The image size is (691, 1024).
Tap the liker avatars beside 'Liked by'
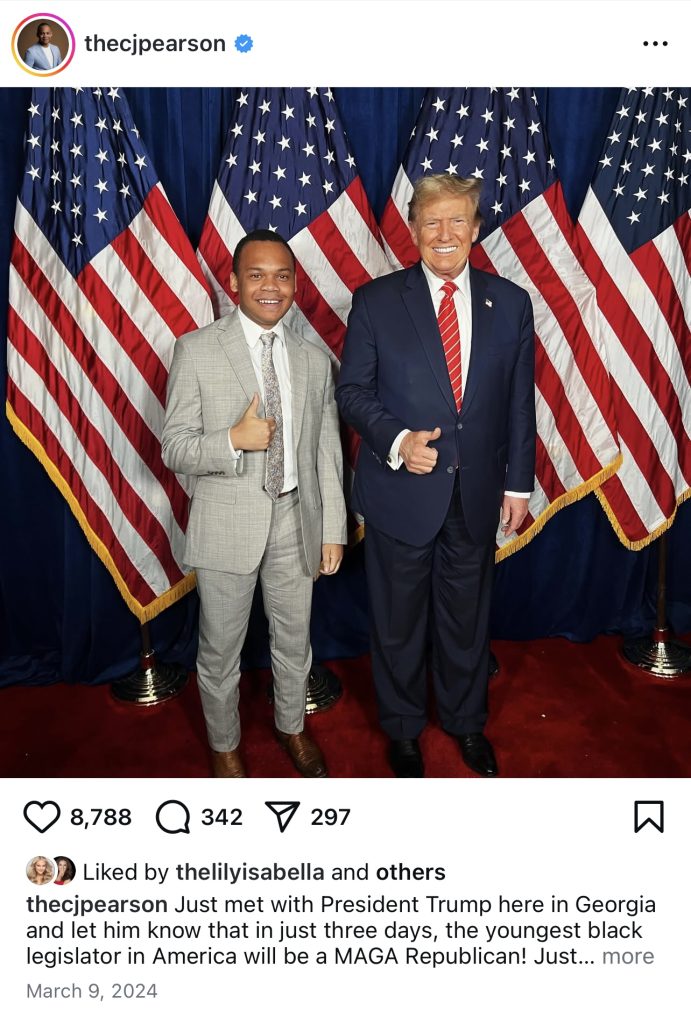tap(51, 871)
